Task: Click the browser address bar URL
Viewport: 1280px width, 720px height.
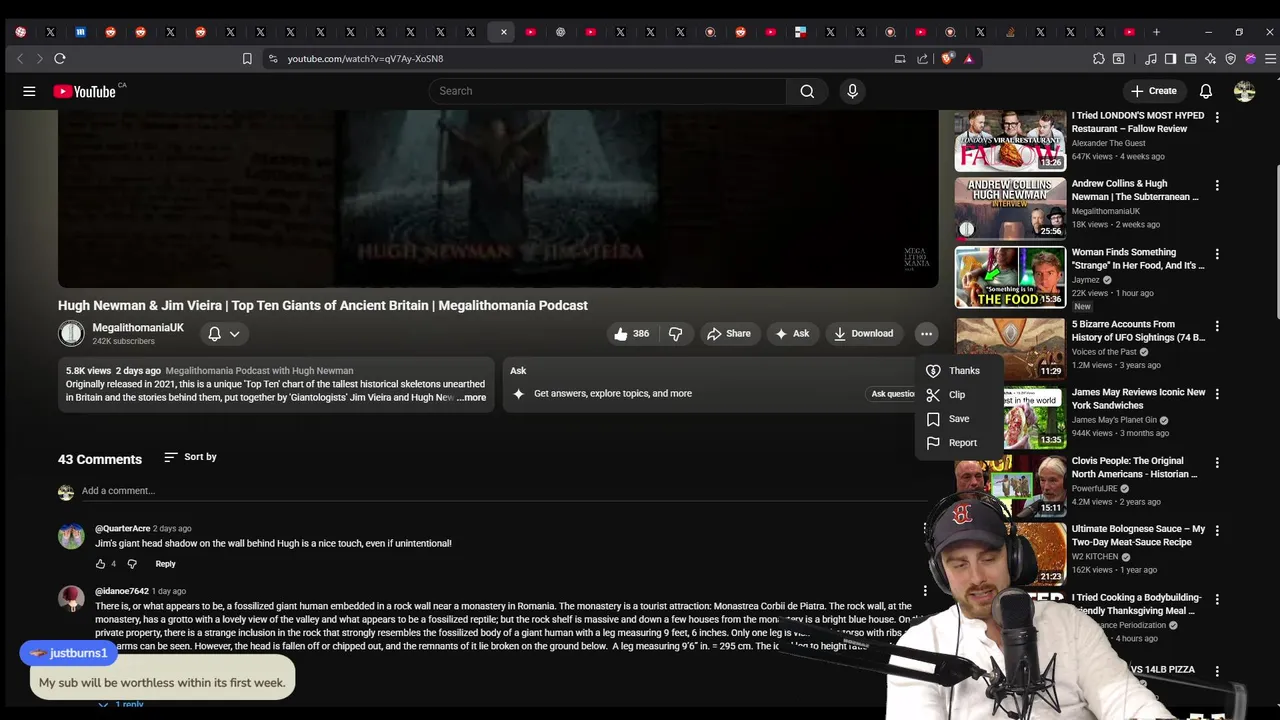Action: (x=365, y=59)
